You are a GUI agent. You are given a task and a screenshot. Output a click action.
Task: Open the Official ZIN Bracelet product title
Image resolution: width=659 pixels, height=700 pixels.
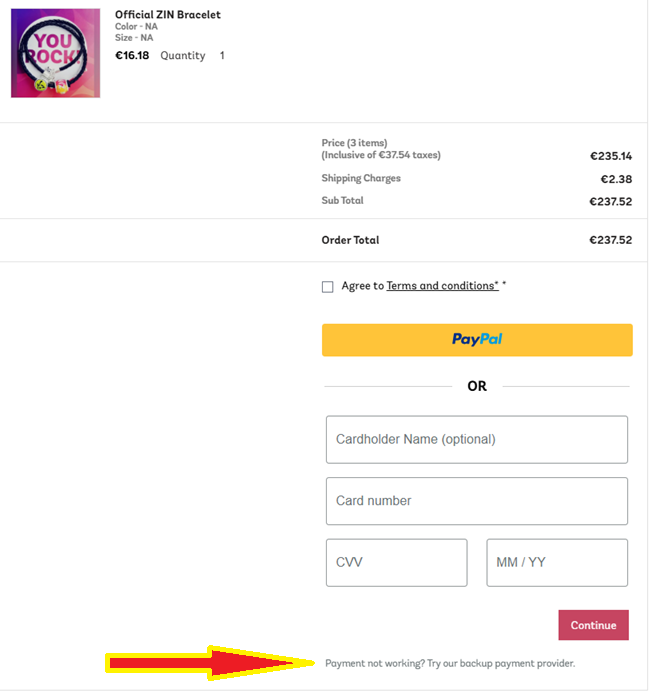click(x=167, y=15)
